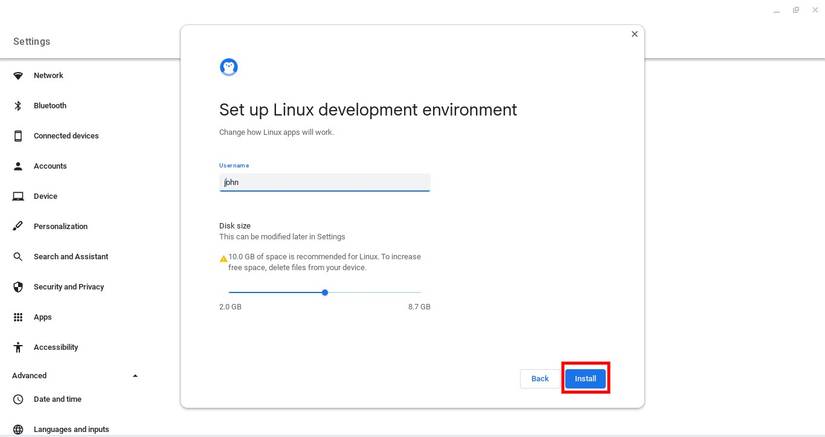Open the Network settings page

click(x=48, y=76)
